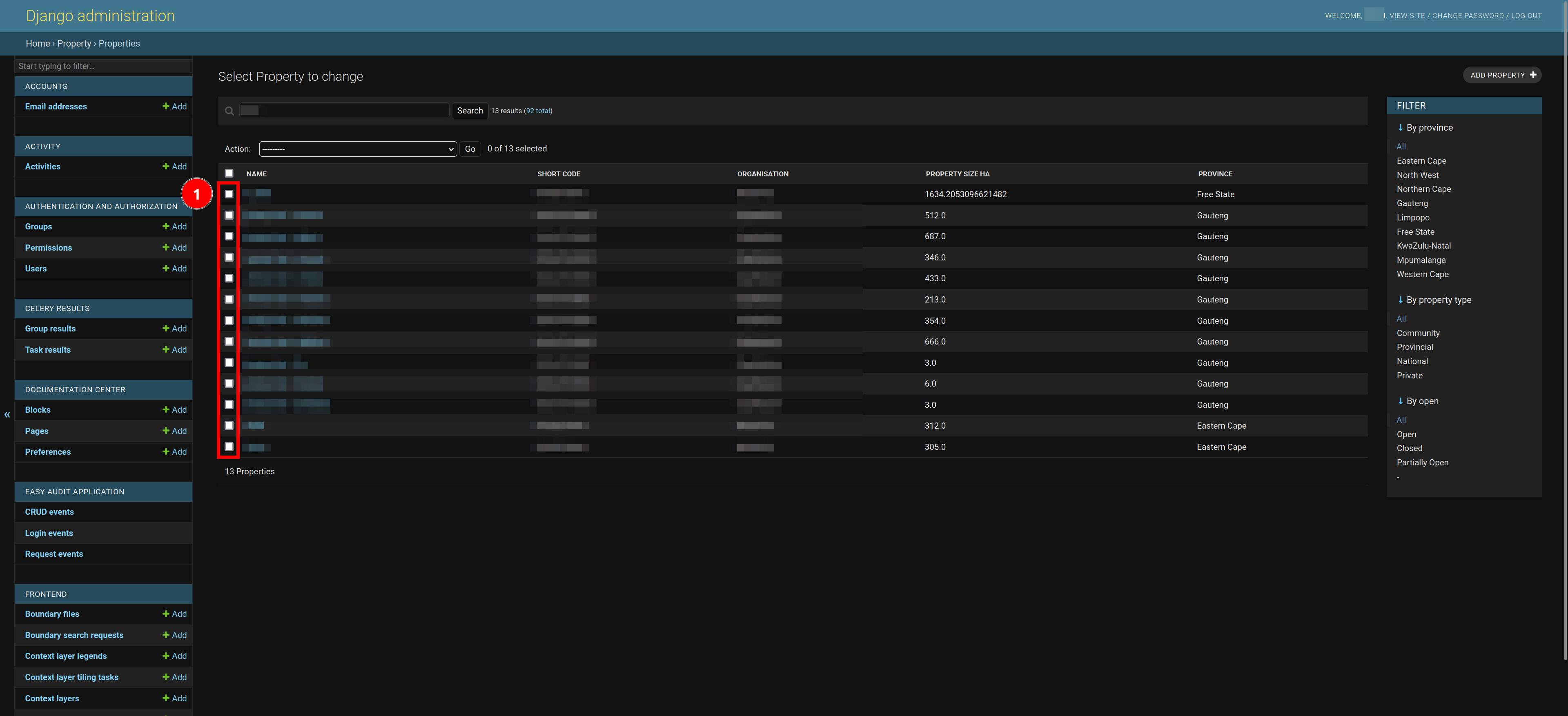Click the Add icon beside Permissions
This screenshot has width=1568, height=716.
(165, 248)
